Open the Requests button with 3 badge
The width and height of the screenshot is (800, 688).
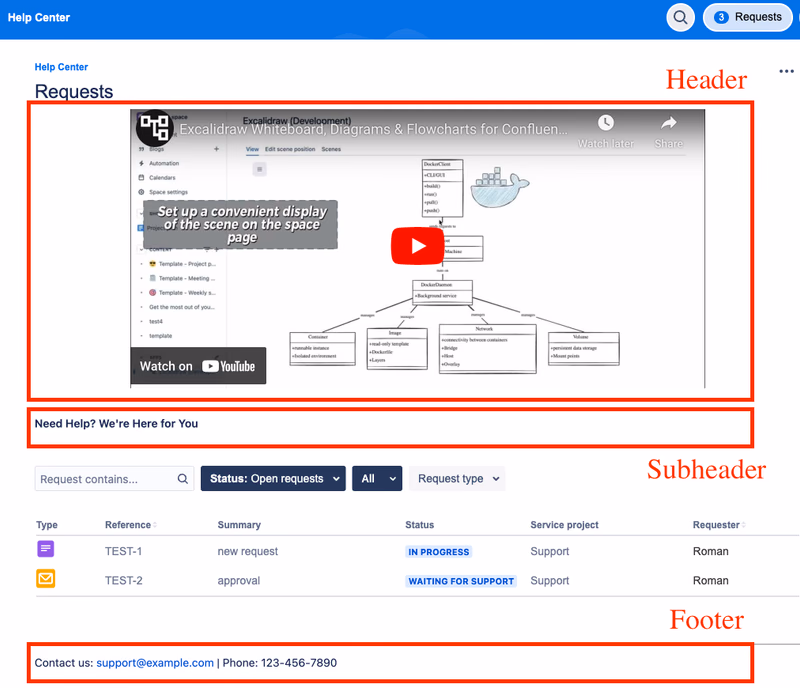click(x=747, y=17)
